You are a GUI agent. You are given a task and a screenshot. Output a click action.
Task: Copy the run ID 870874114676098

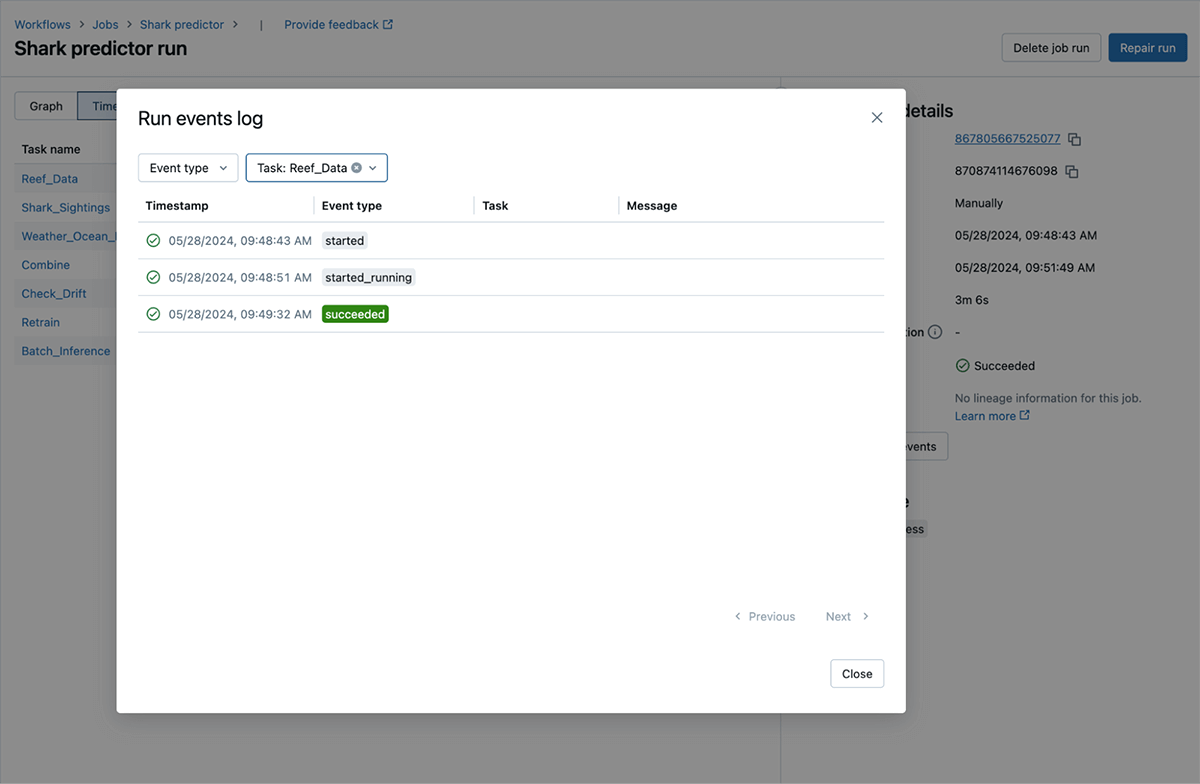coord(1072,172)
